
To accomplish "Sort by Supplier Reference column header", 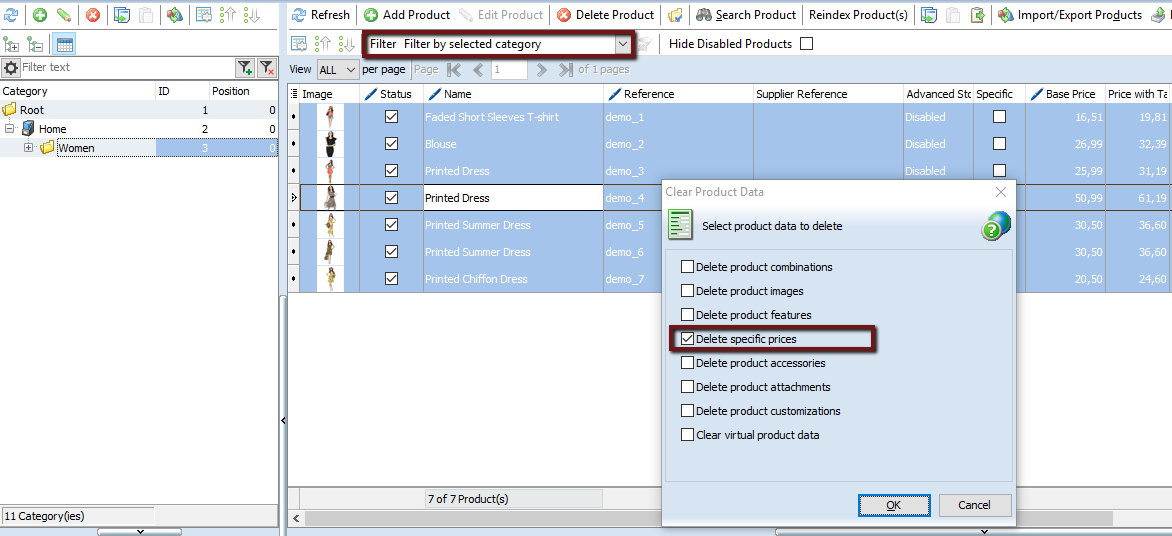I will pyautogui.click(x=828, y=94).
